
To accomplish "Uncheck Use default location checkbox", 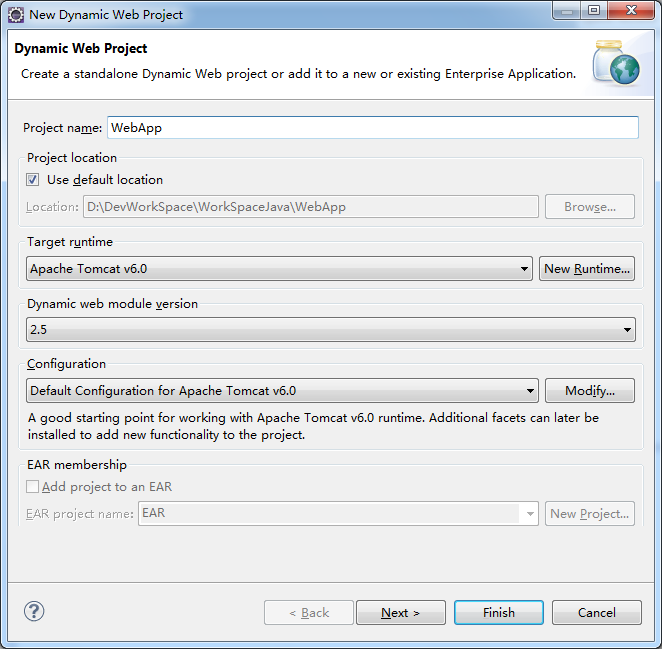I will (x=33, y=179).
